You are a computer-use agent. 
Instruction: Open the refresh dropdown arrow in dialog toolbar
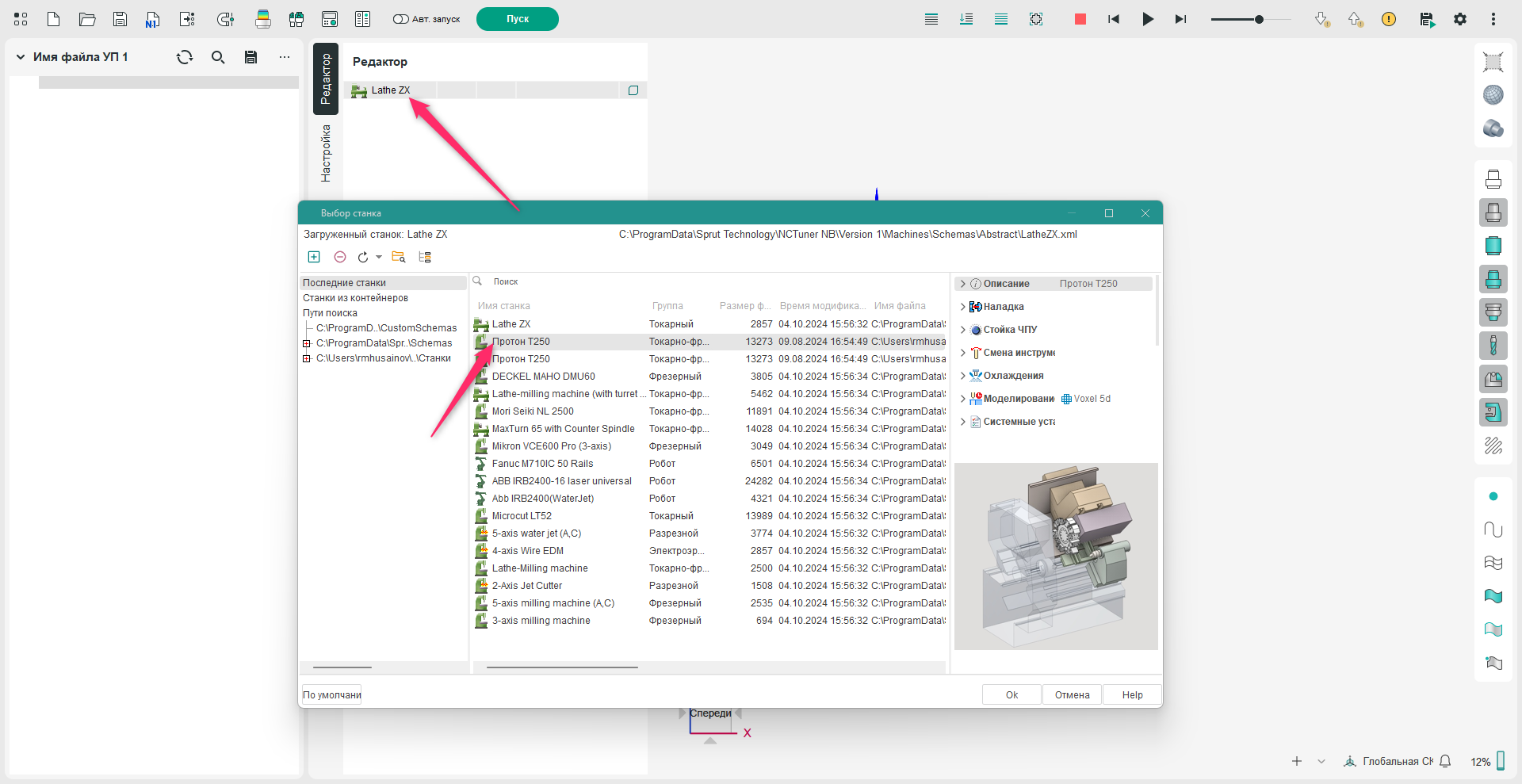[x=379, y=257]
